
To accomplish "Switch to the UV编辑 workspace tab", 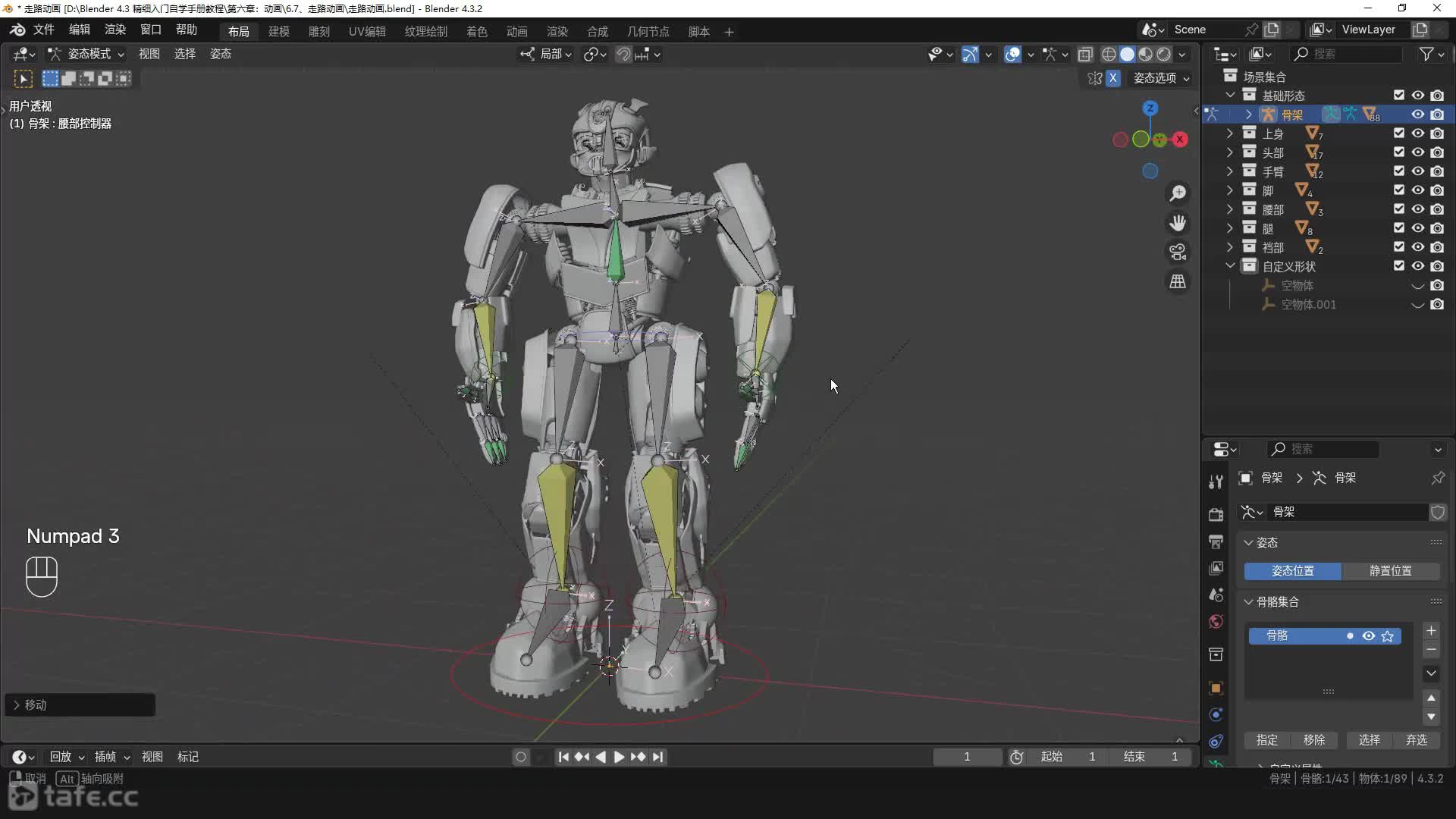I will [367, 31].
